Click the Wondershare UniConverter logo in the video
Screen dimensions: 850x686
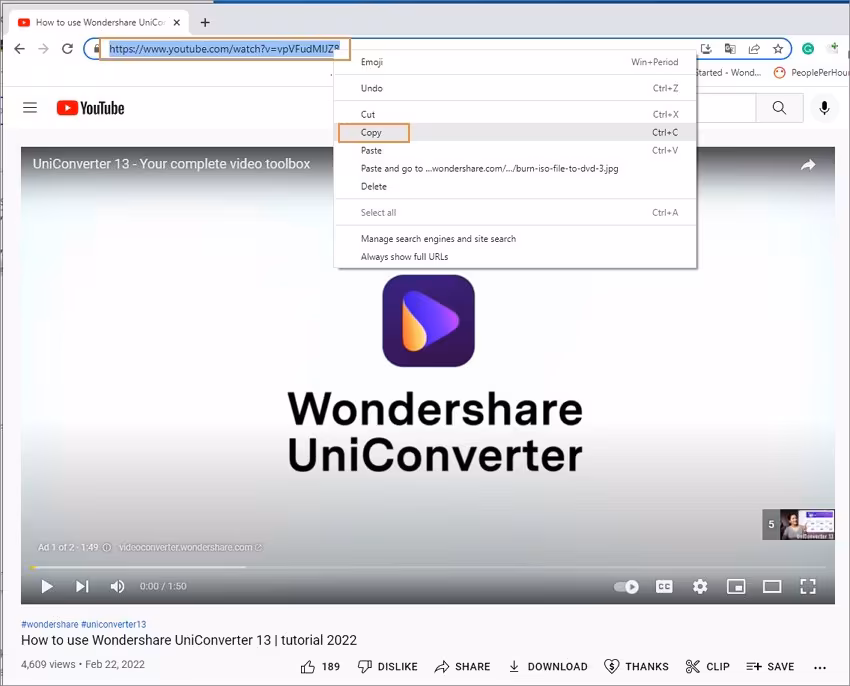(428, 320)
